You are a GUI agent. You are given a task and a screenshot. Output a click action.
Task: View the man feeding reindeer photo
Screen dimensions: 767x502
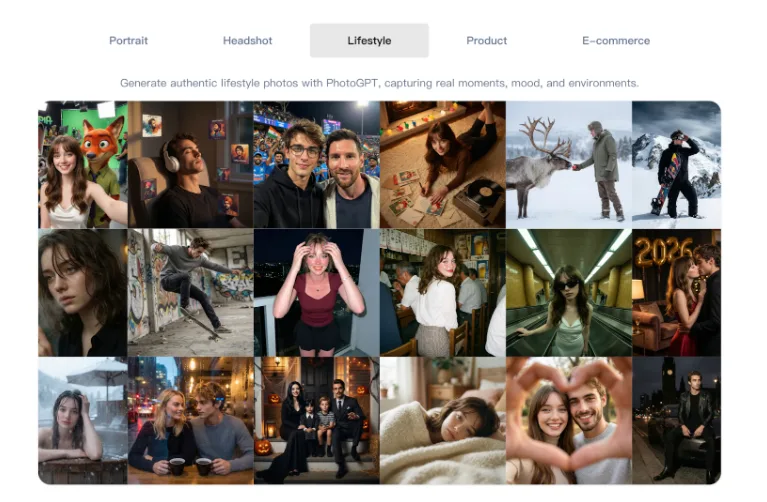tap(568, 165)
